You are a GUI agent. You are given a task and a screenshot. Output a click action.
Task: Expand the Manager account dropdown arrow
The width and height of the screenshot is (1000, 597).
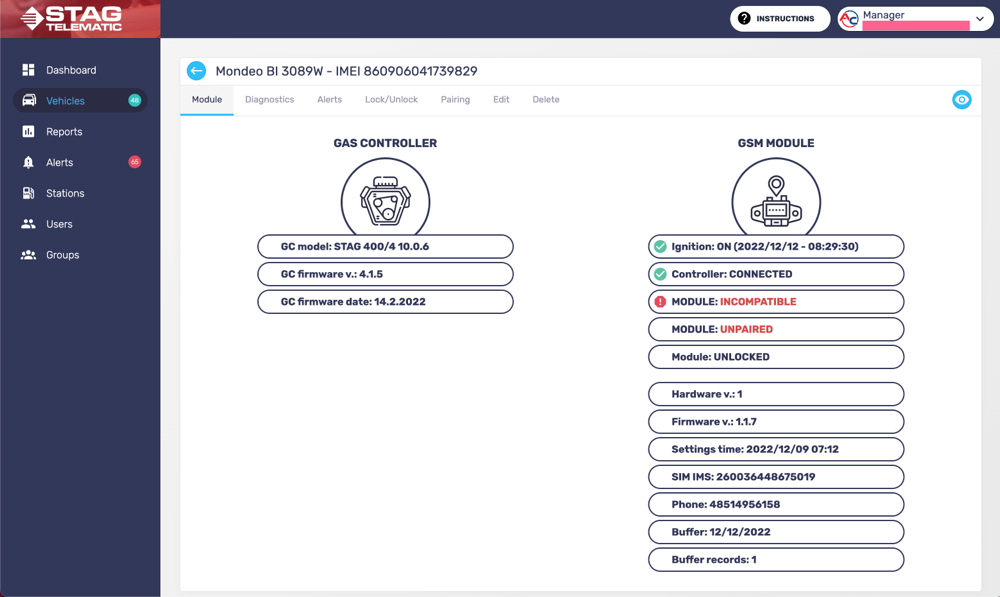tap(980, 19)
